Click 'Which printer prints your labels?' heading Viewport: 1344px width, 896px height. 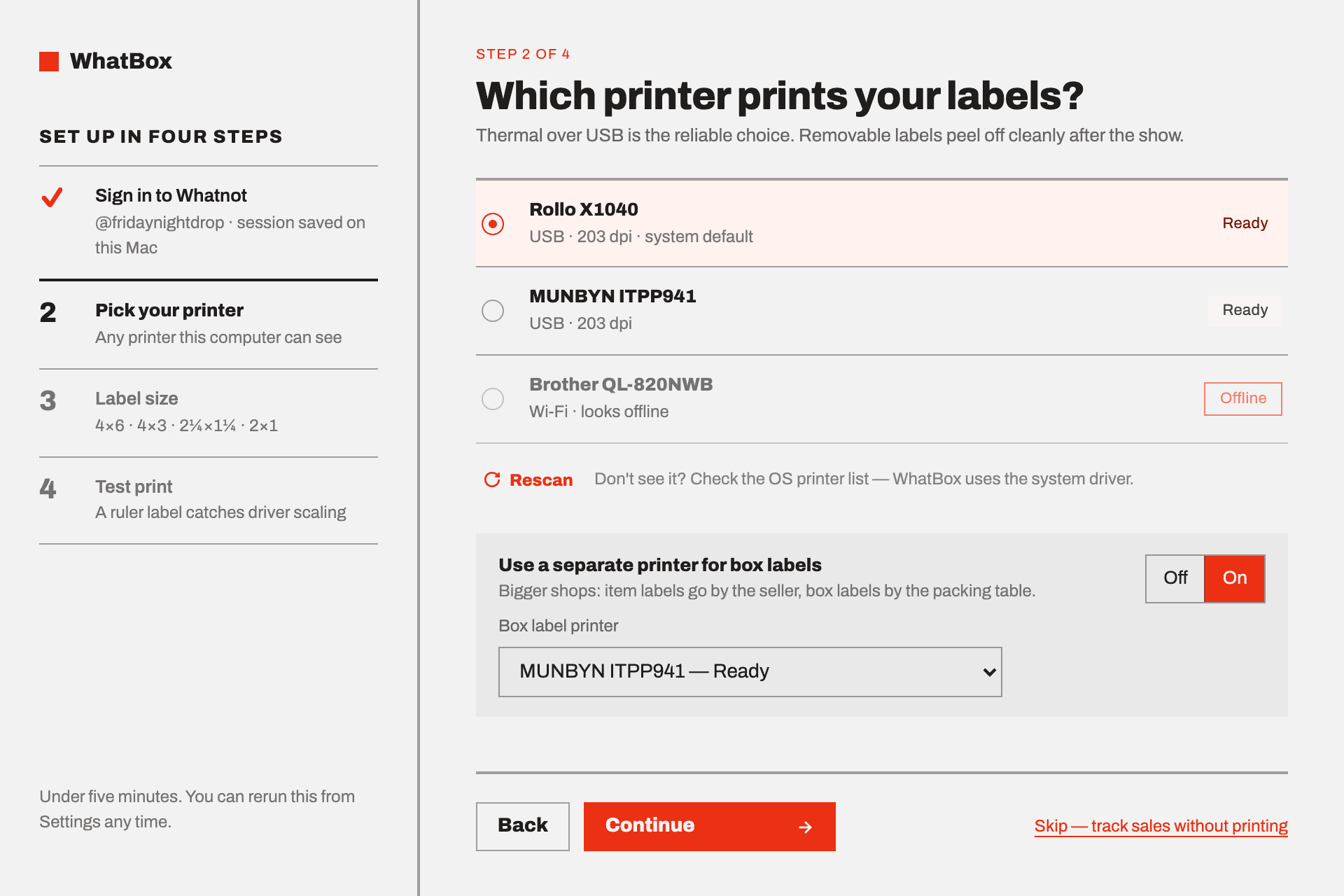click(780, 96)
